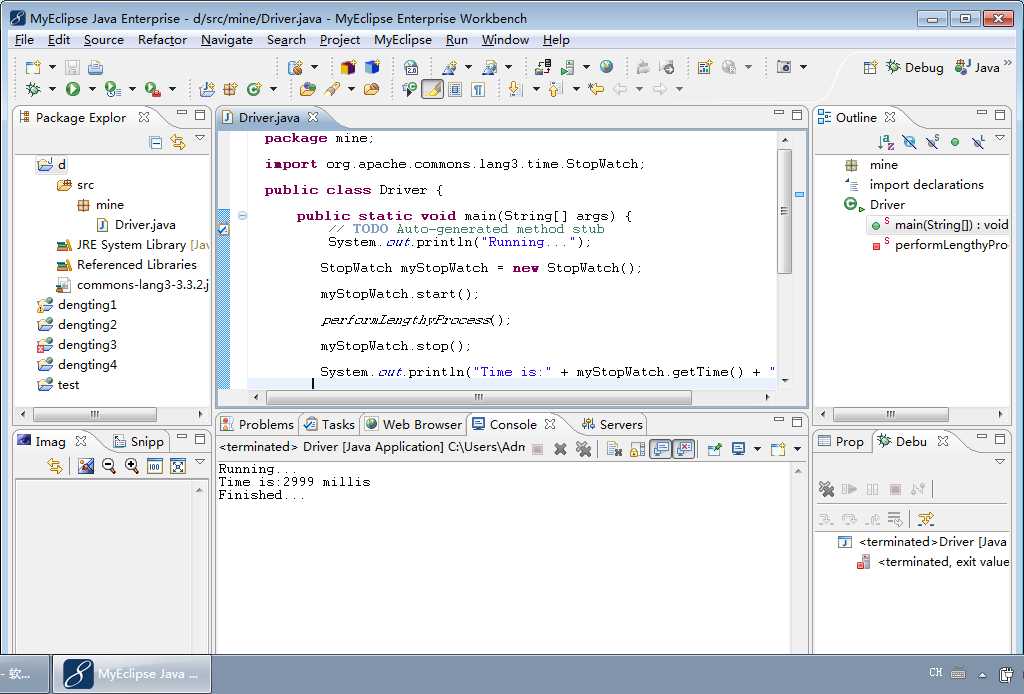Screen dimensions: 1024x694
Task: Sort Outline members alphabetically
Action: (886, 143)
